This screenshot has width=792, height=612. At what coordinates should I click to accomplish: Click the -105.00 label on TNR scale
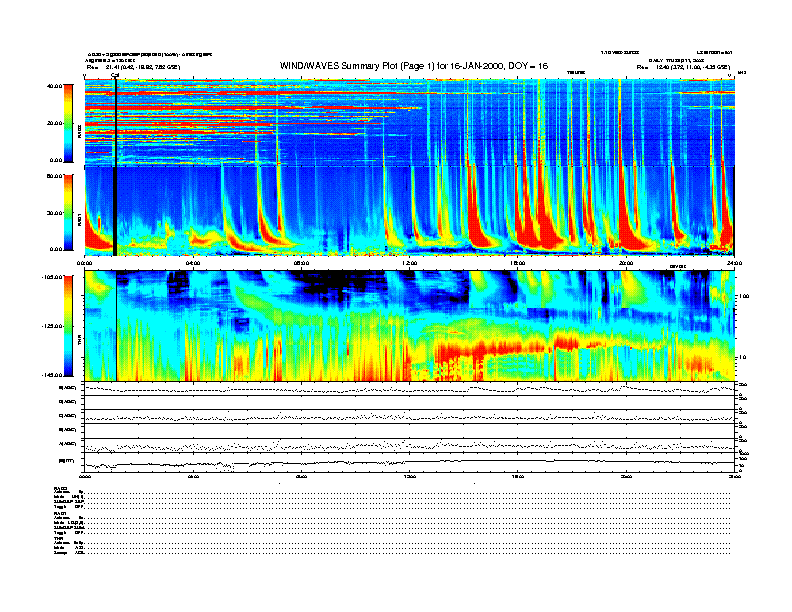(x=52, y=277)
